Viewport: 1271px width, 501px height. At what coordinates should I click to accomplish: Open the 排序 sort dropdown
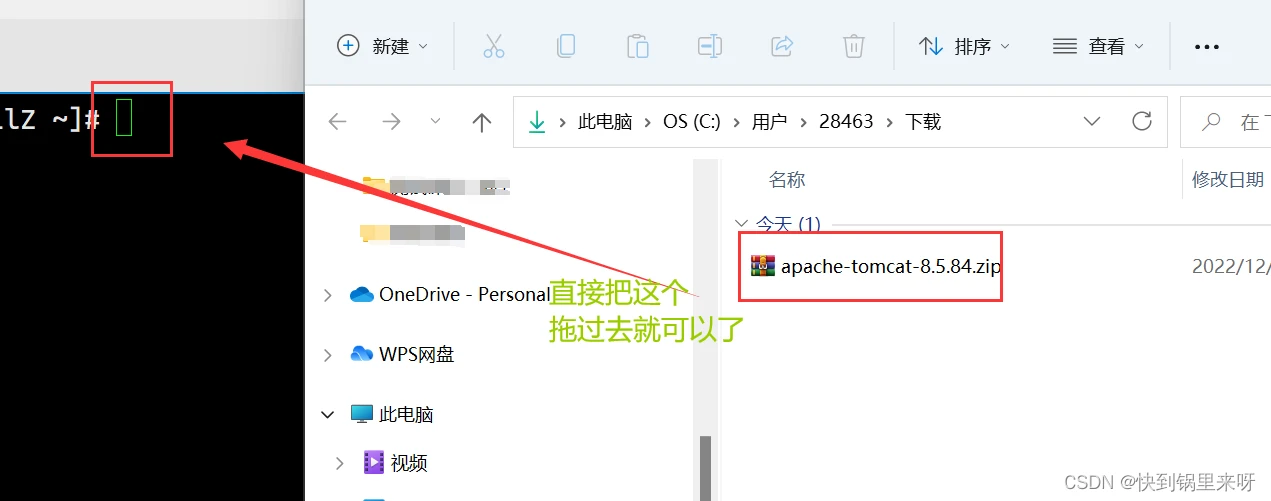click(x=964, y=46)
